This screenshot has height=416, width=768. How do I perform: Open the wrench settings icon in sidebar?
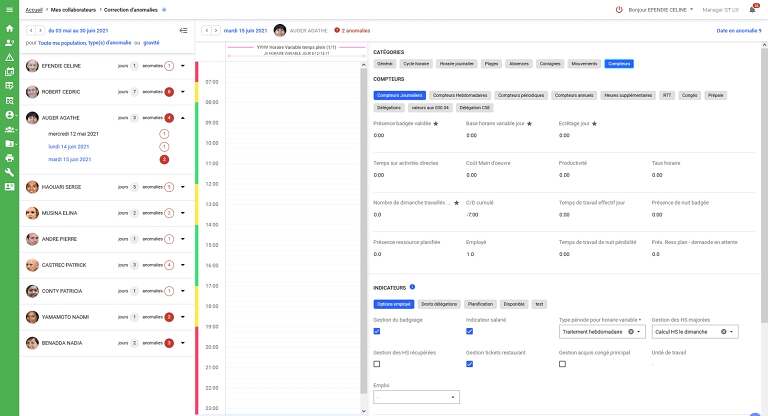pos(9,172)
